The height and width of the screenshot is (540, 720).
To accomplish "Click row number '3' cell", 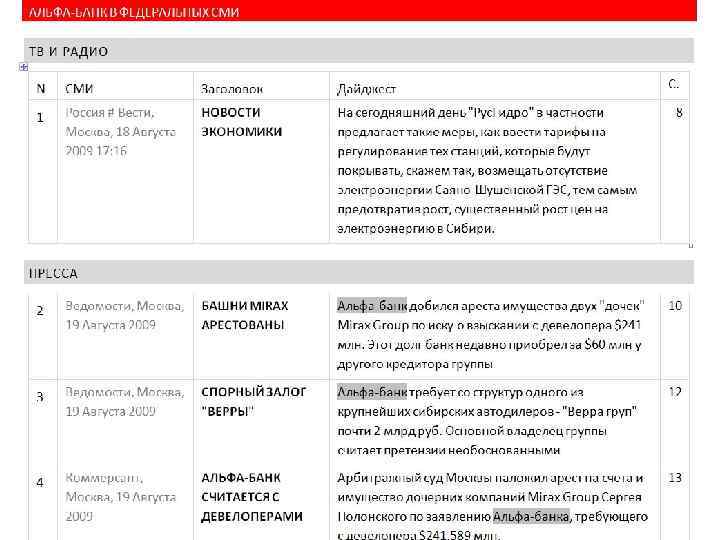I will pyautogui.click(x=40, y=397).
